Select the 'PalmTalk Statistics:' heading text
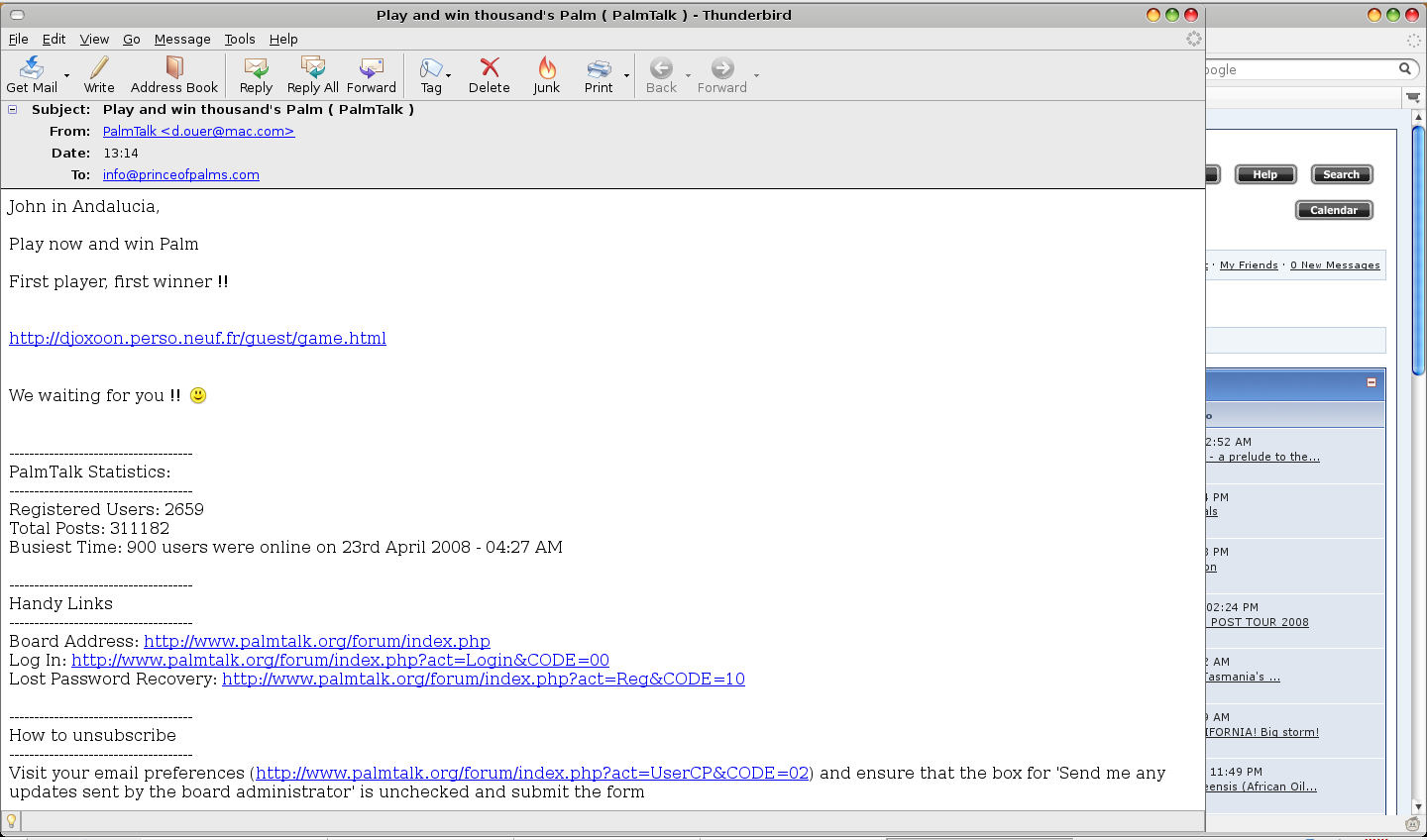The height and width of the screenshot is (840, 1427). pyautogui.click(x=89, y=472)
